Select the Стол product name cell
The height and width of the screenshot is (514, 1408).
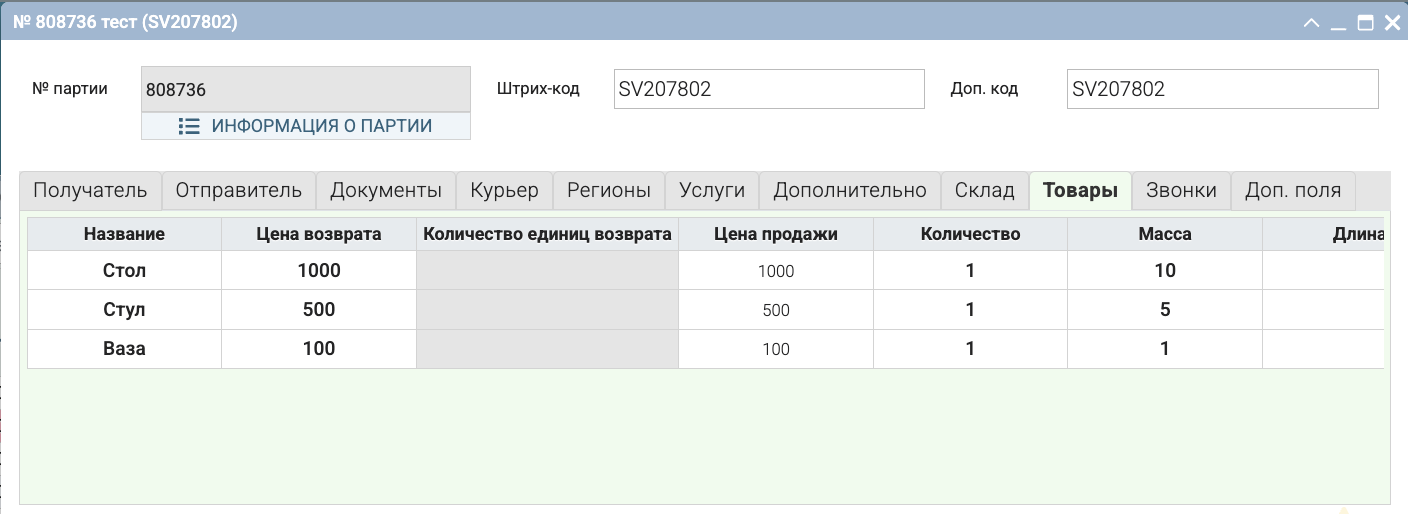click(124, 270)
